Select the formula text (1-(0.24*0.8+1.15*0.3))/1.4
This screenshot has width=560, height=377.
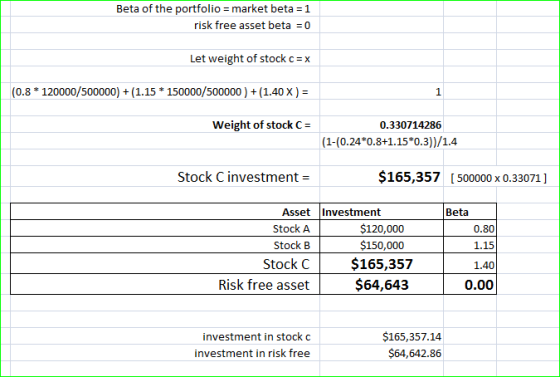click(x=389, y=142)
